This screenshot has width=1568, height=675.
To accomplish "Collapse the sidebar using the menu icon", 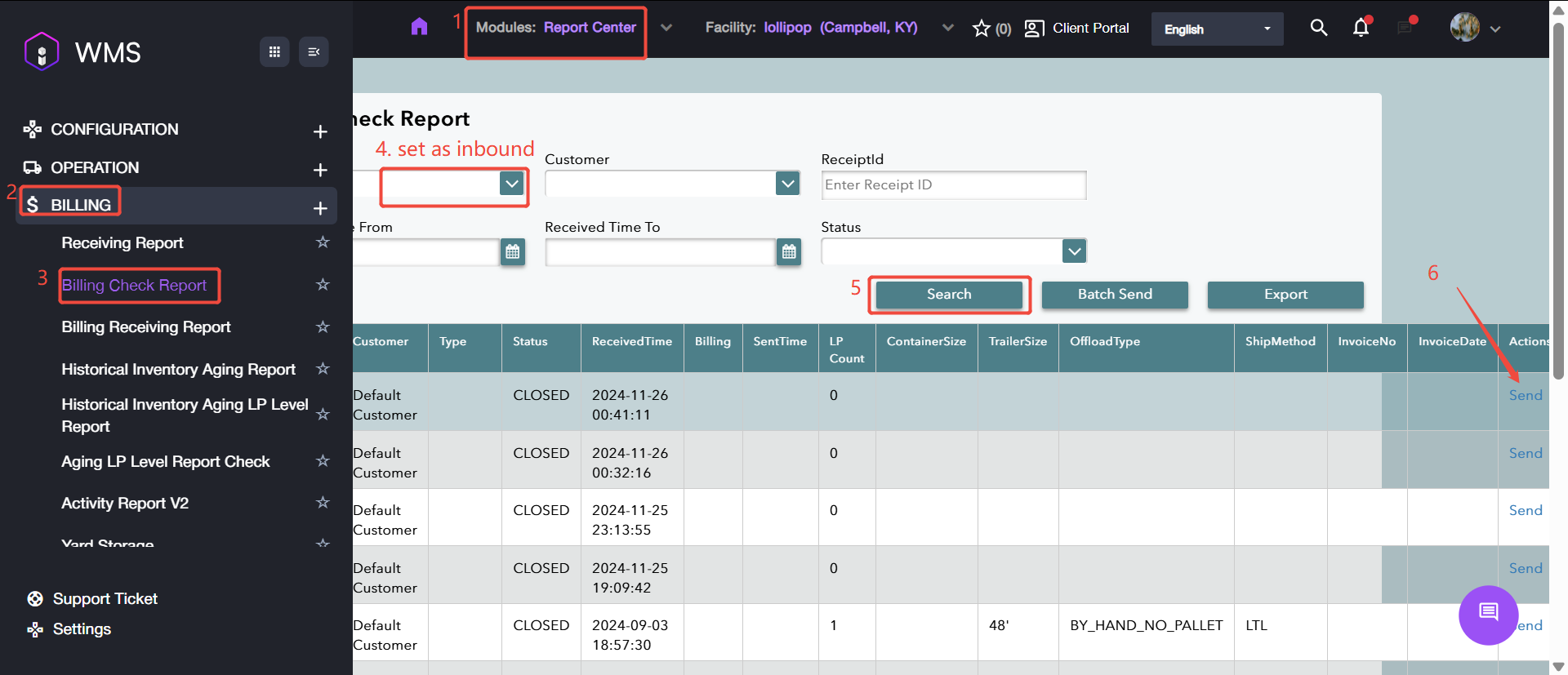I will (314, 52).
